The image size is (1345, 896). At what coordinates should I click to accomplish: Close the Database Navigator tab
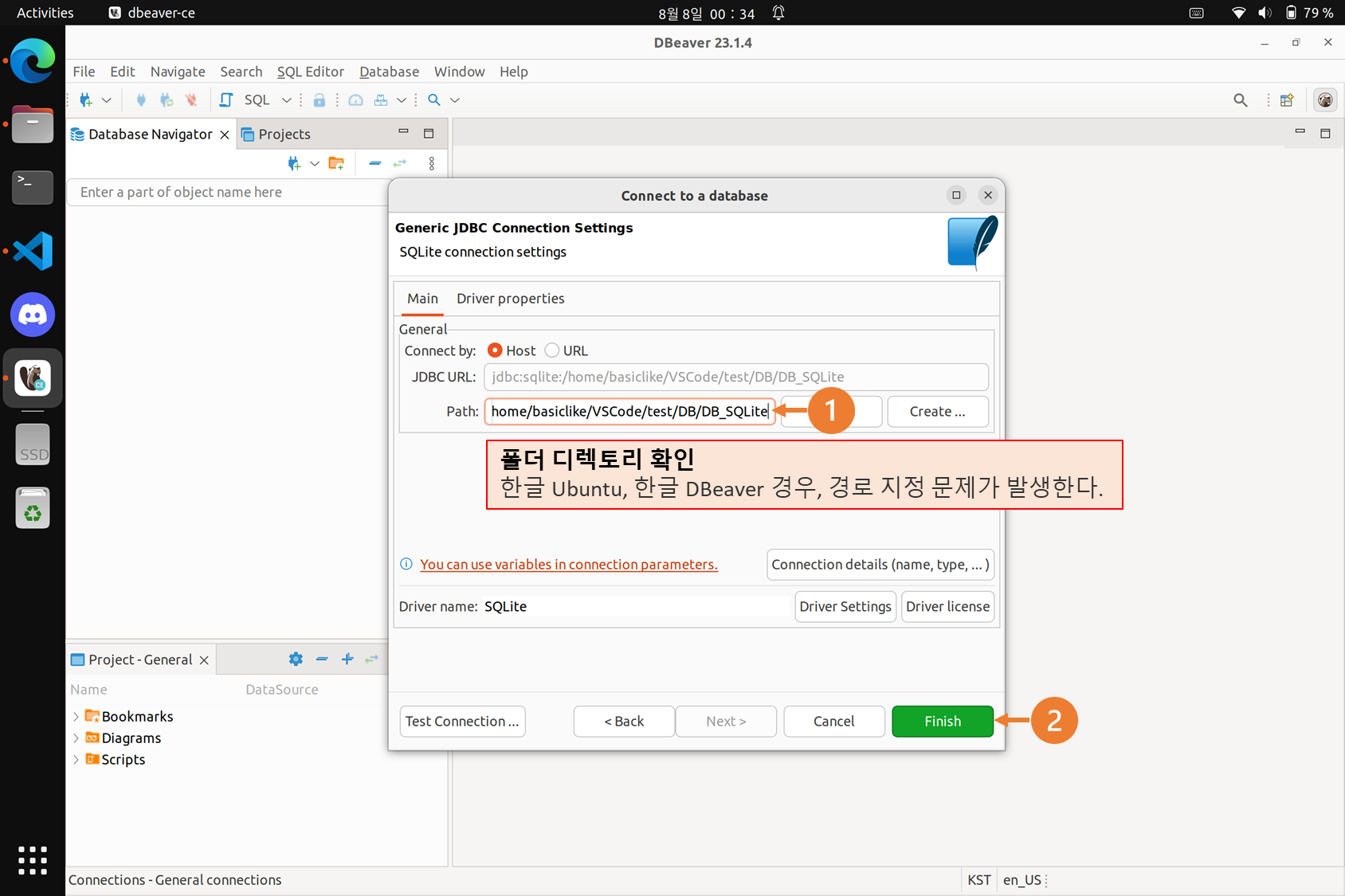[225, 135]
